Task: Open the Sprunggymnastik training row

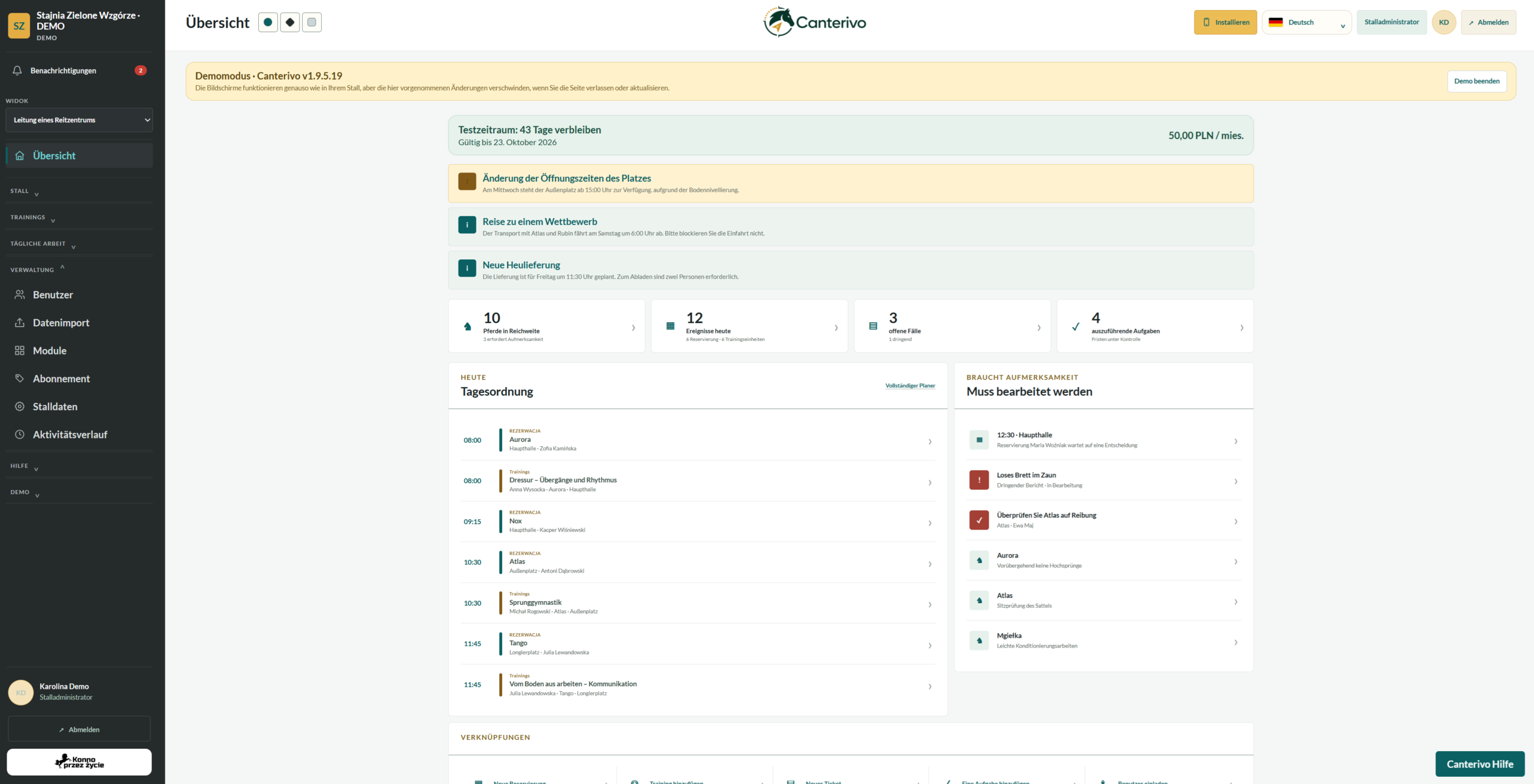Action: pos(697,603)
